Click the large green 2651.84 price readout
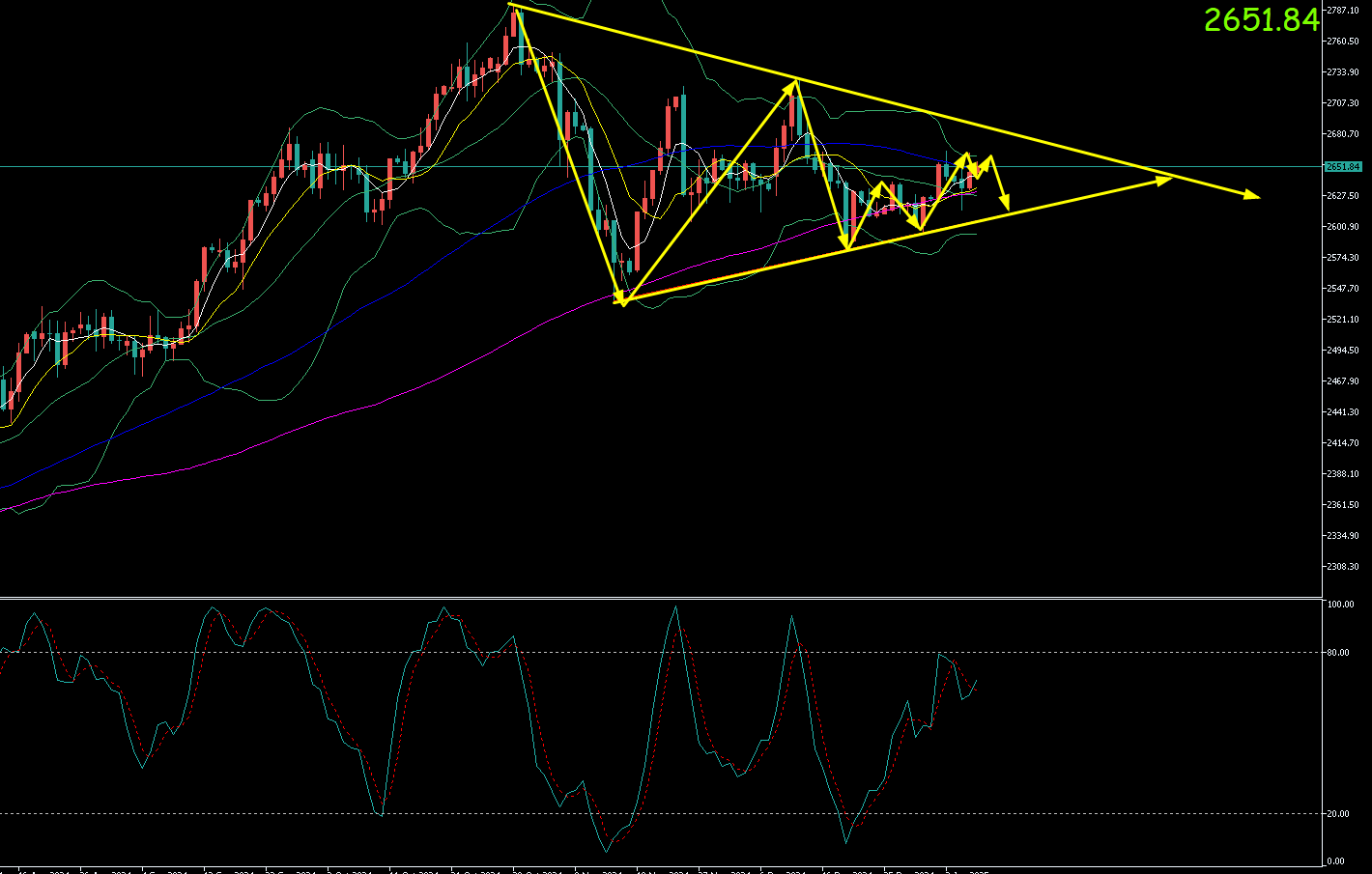The width and height of the screenshot is (1372, 874). (x=1261, y=19)
